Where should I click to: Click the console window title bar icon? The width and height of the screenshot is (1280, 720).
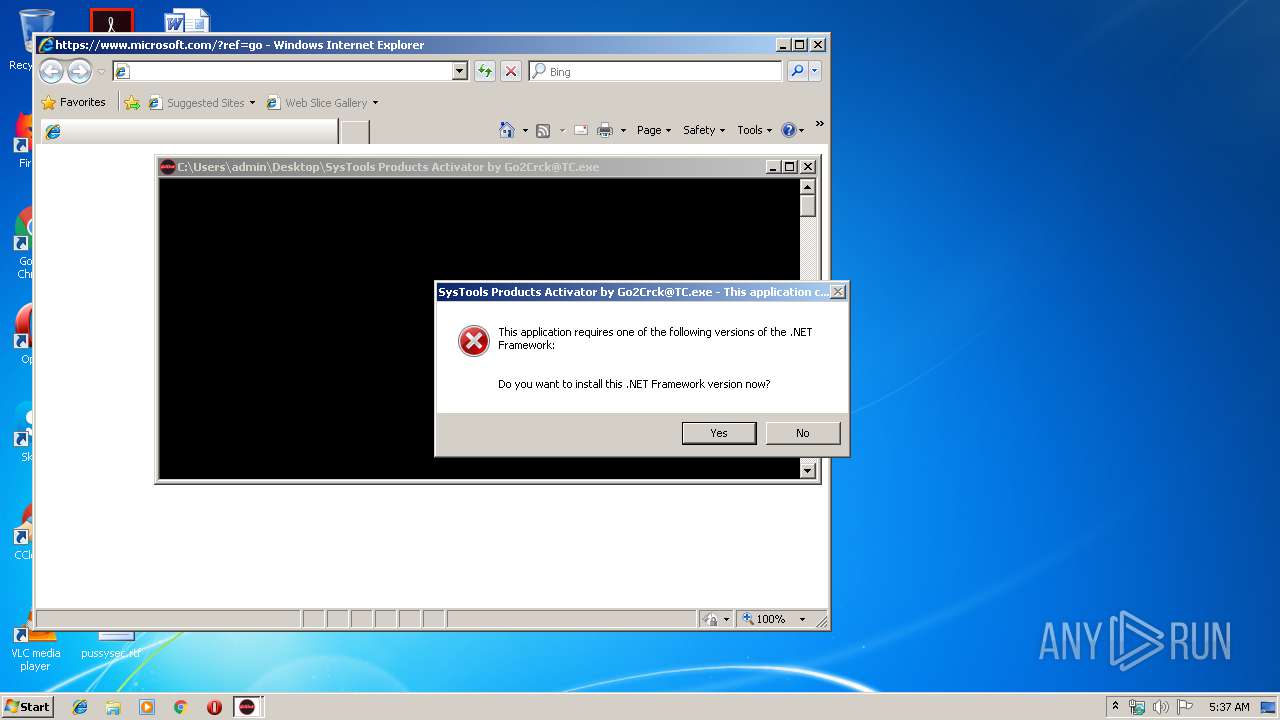(x=167, y=167)
